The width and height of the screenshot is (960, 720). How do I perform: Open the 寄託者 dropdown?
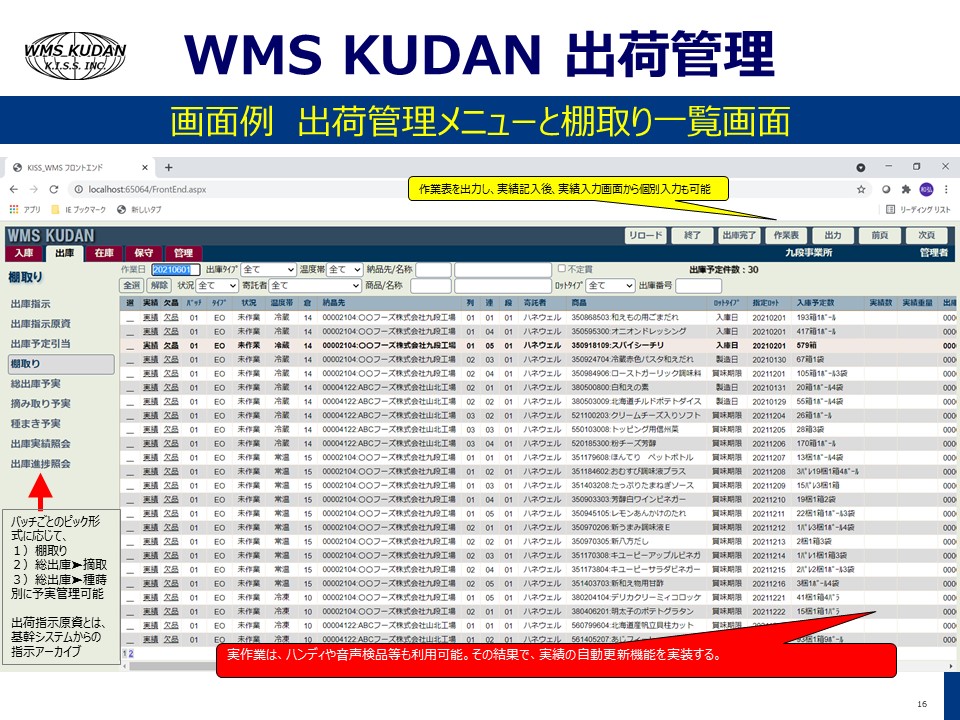pos(315,285)
